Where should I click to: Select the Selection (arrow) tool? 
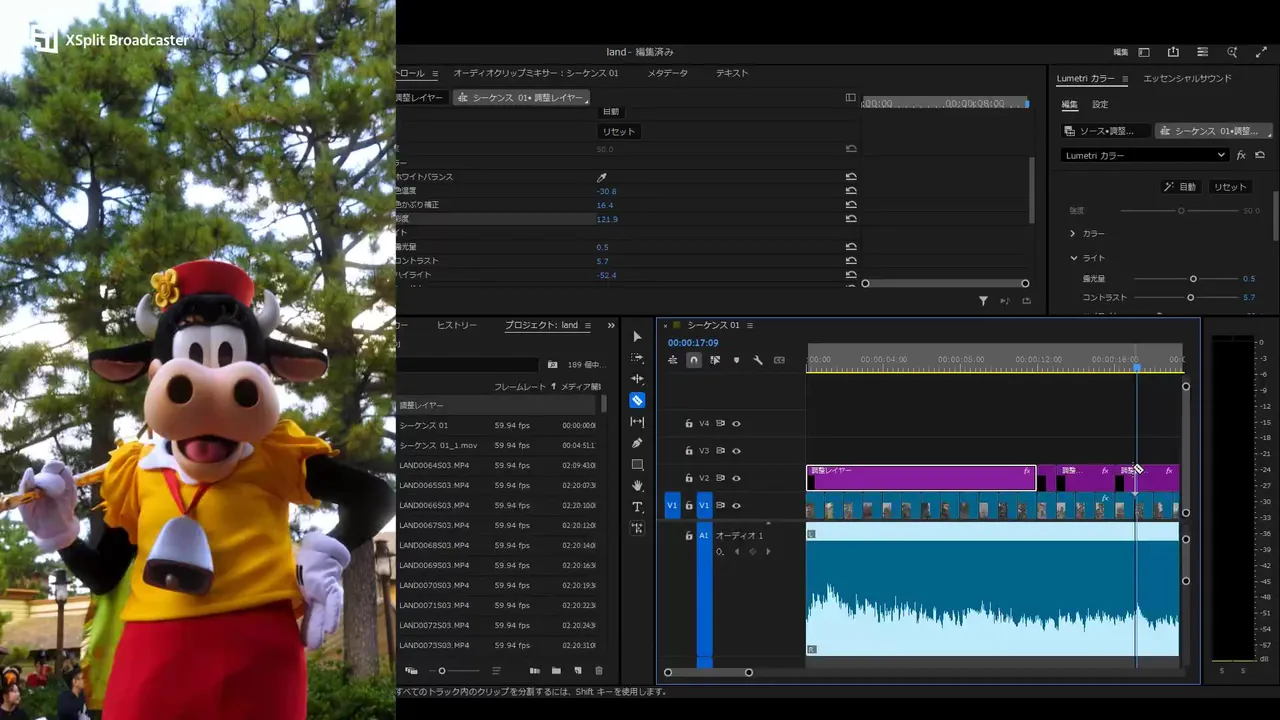pos(637,336)
